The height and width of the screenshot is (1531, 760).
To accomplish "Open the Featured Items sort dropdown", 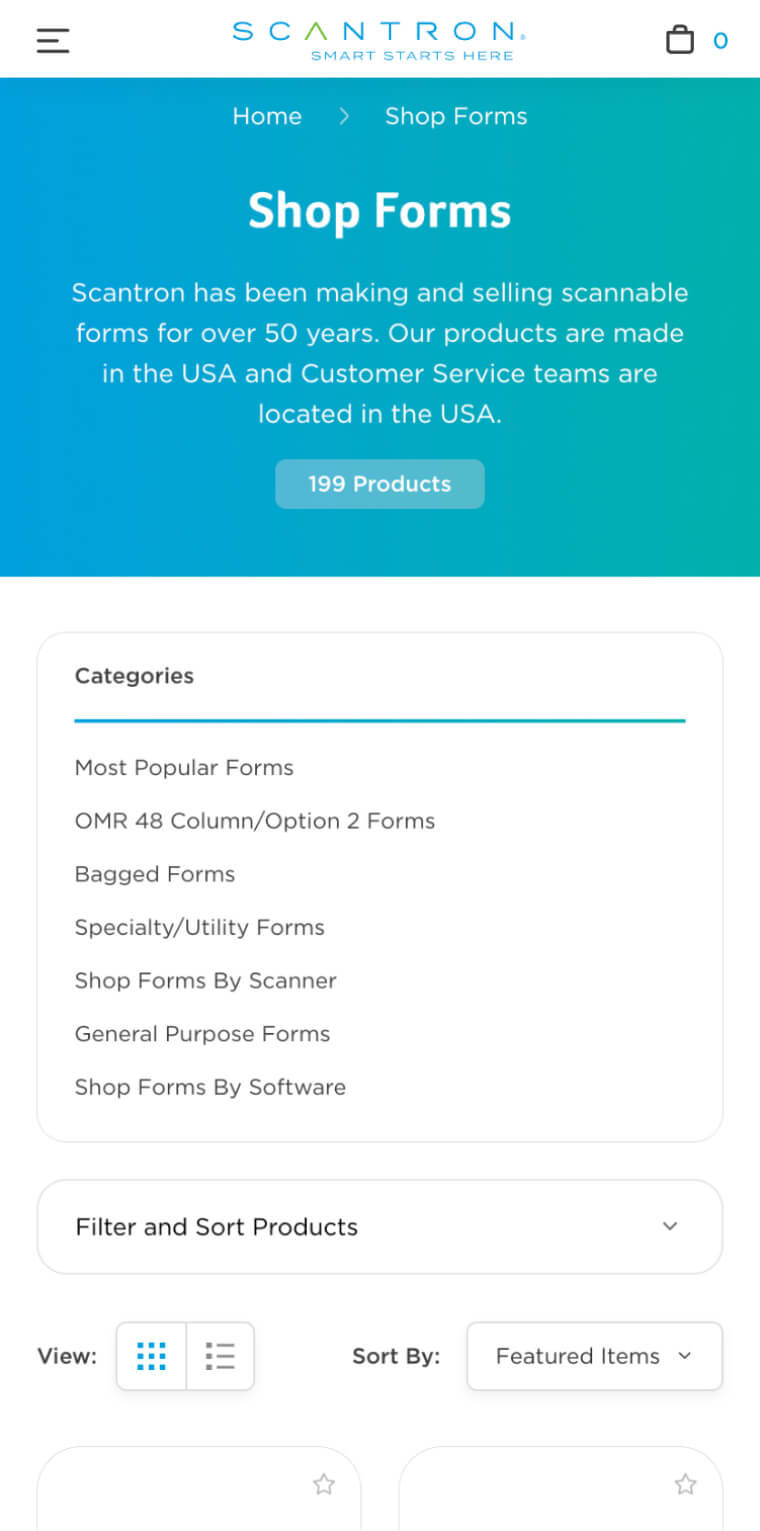I will pos(594,1356).
